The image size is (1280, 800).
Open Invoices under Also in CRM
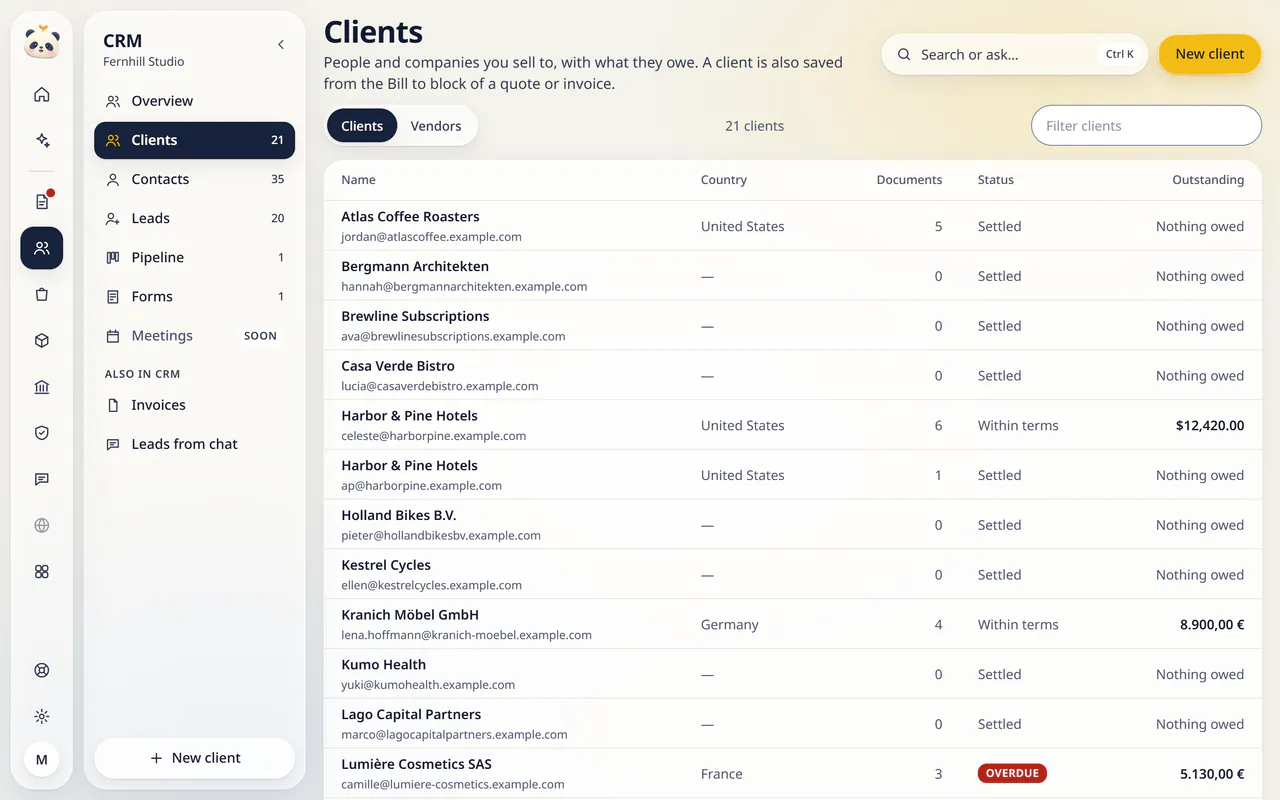[194, 405]
